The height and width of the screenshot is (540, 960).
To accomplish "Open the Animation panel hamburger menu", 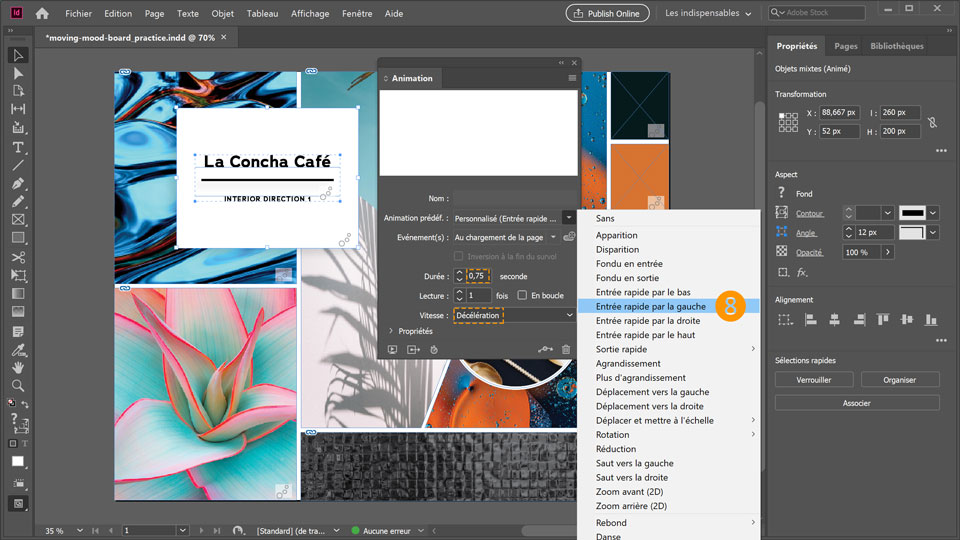I will pyautogui.click(x=572, y=78).
